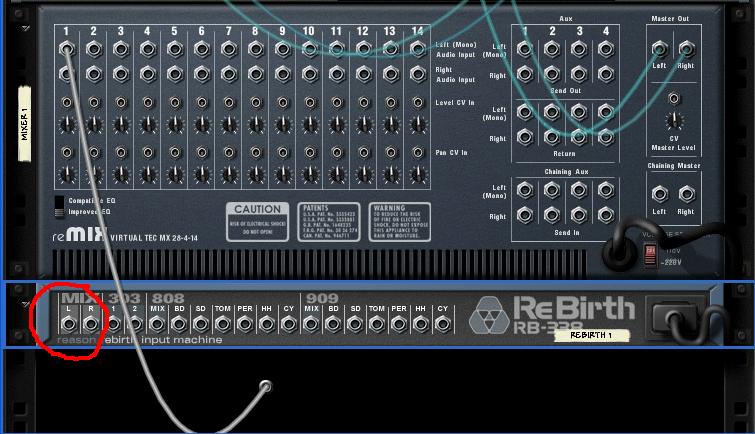Click ReBirth 808 PER output jack
This screenshot has height=434, width=755.
pyautogui.click(x=245, y=324)
